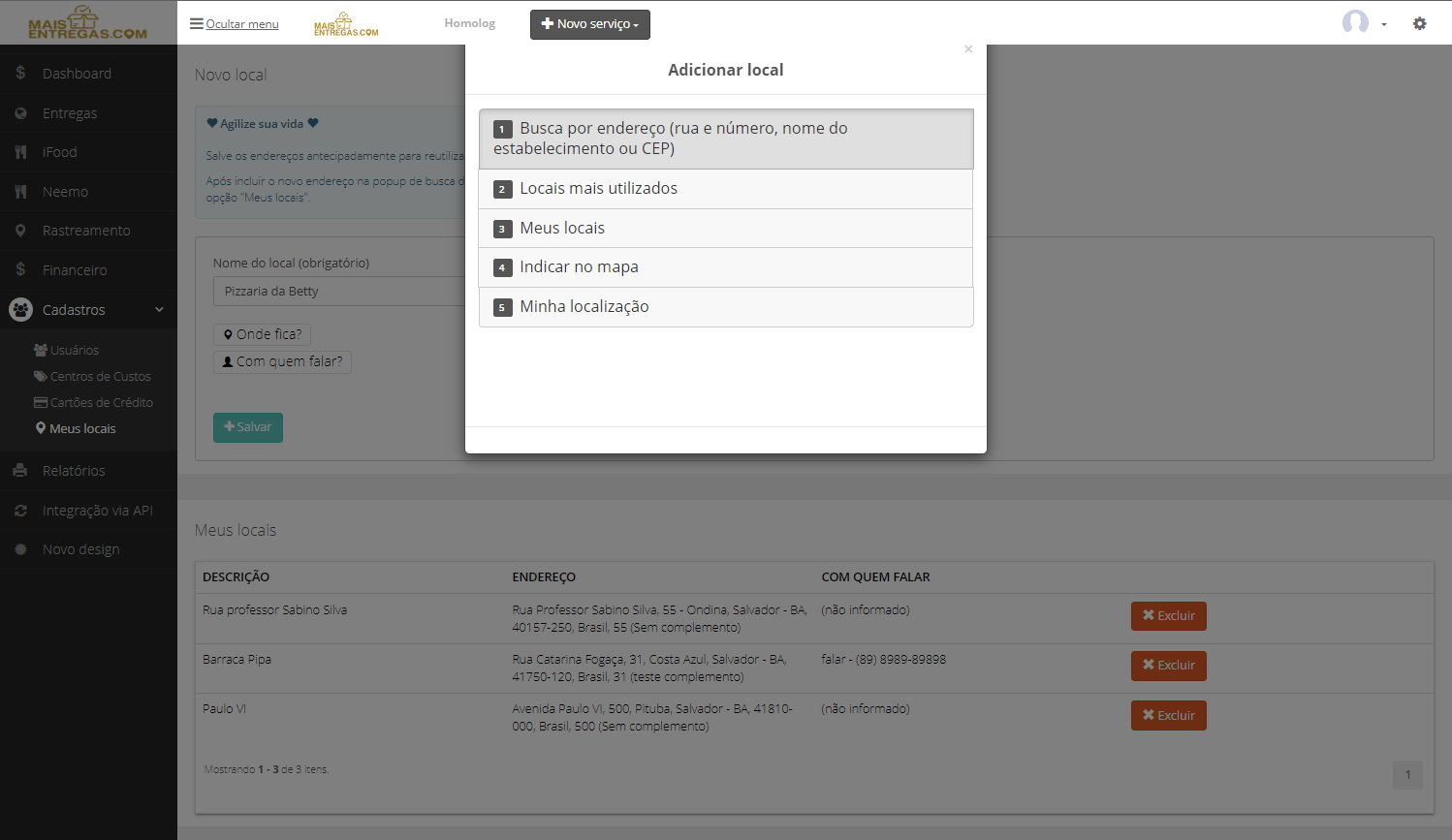This screenshot has width=1452, height=840.
Task: Choose Indicar no mapa option
Action: point(726,267)
